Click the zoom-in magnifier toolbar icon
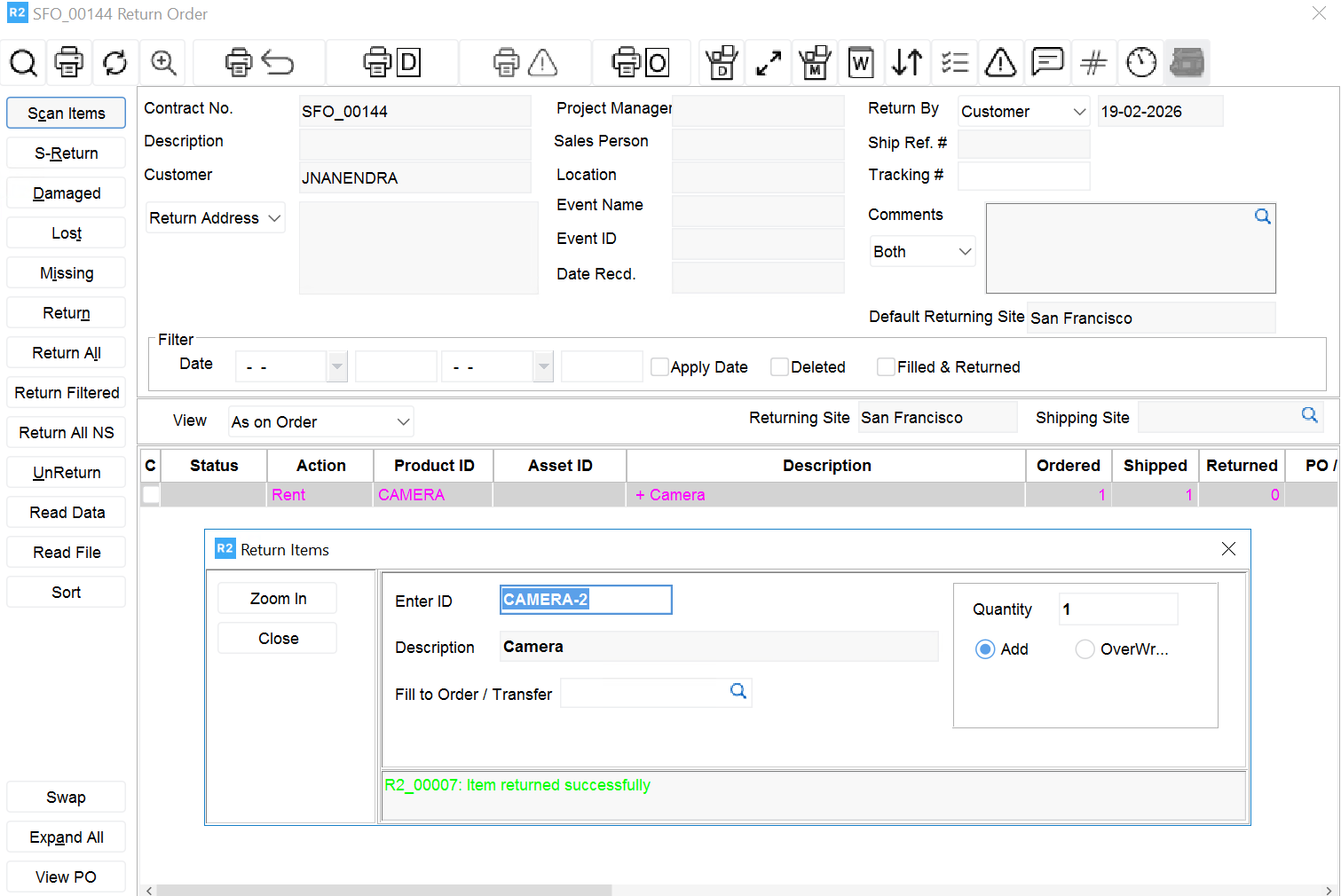 coord(163,63)
